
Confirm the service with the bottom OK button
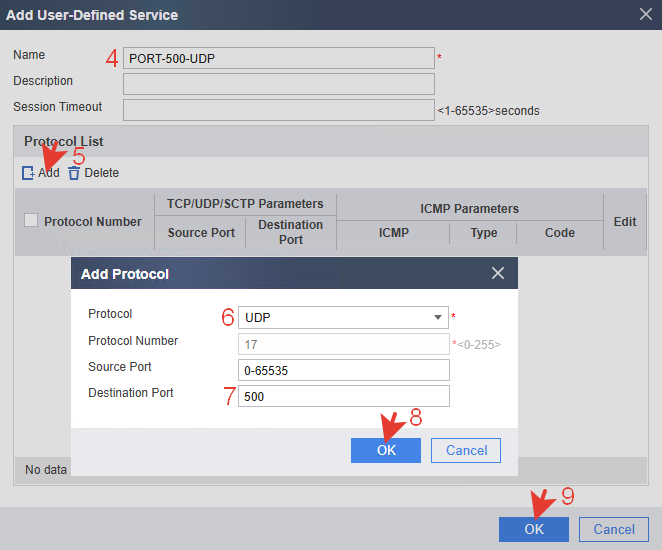[534, 529]
